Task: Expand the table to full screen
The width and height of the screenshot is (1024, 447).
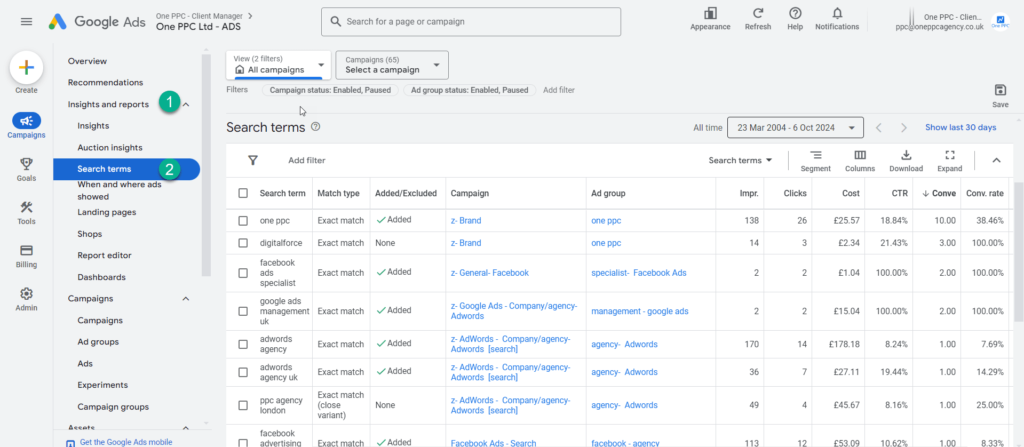Action: [950, 160]
